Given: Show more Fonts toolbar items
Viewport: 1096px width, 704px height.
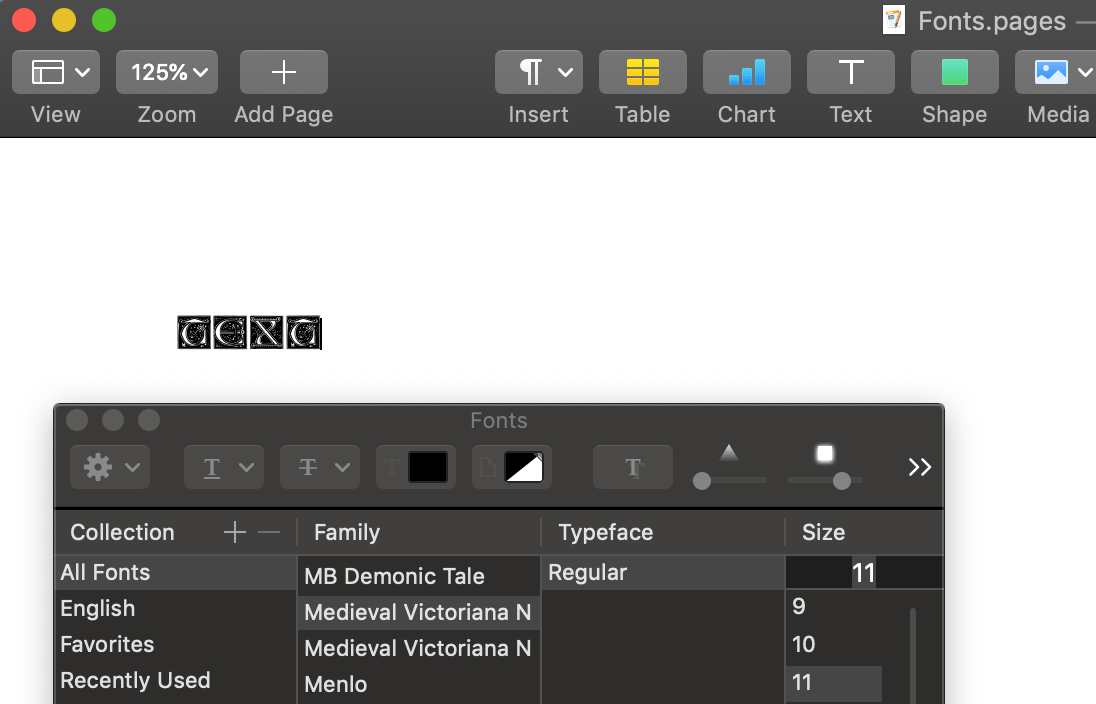Looking at the screenshot, I should click(x=919, y=467).
